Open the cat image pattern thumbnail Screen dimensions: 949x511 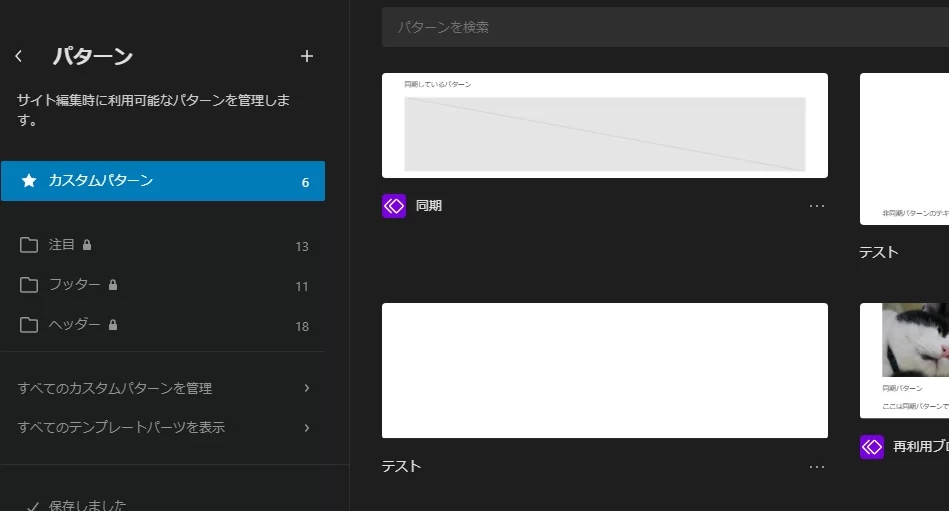tap(904, 360)
